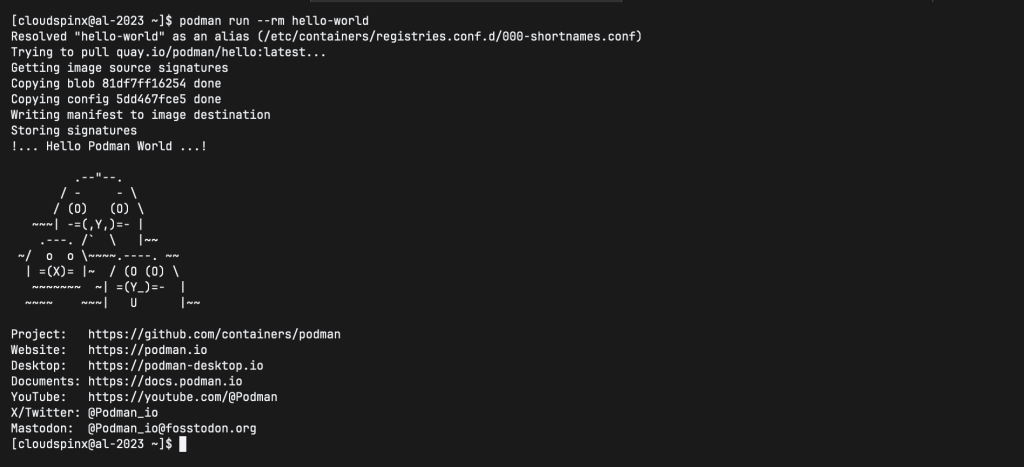Image resolution: width=1024 pixels, height=467 pixels.
Task: Click the config hash 5dd467fce5
Action: (x=151, y=99)
